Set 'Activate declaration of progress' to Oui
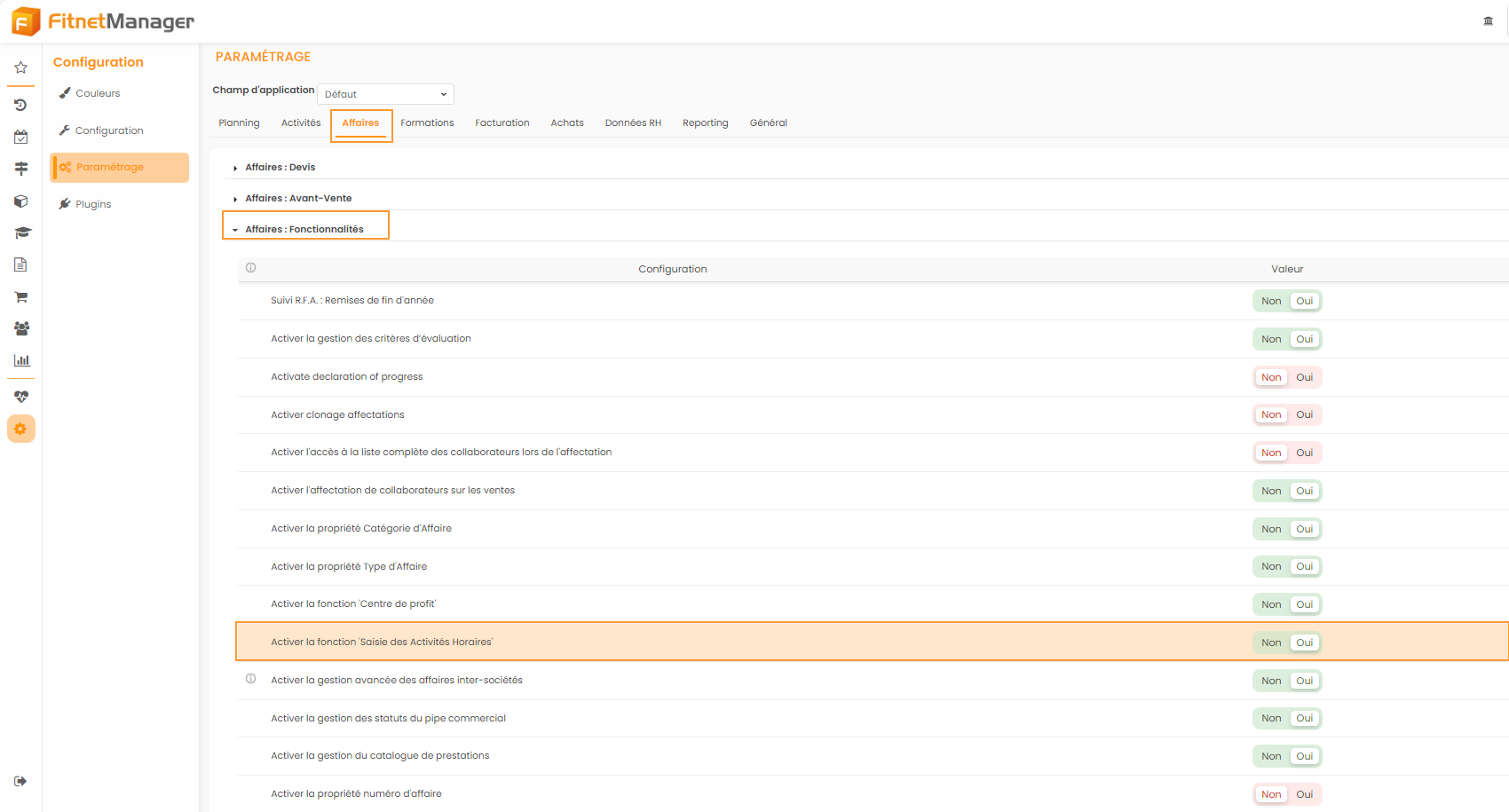1509x812 pixels. pyautogui.click(x=1304, y=377)
